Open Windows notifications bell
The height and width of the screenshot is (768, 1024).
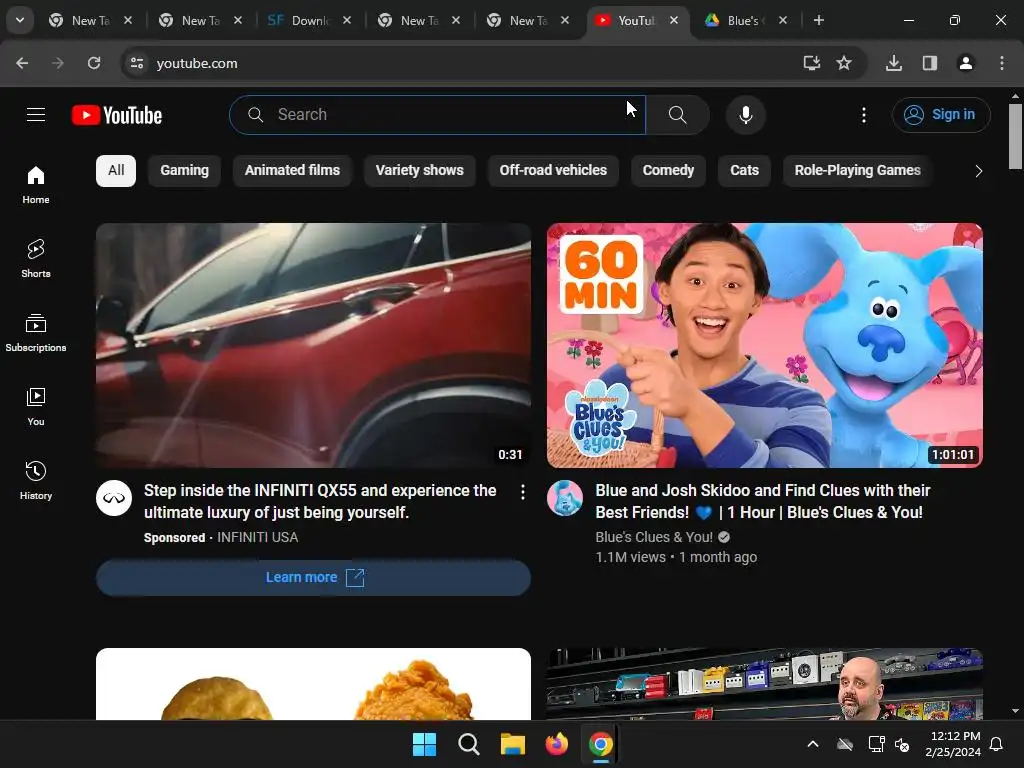click(997, 744)
